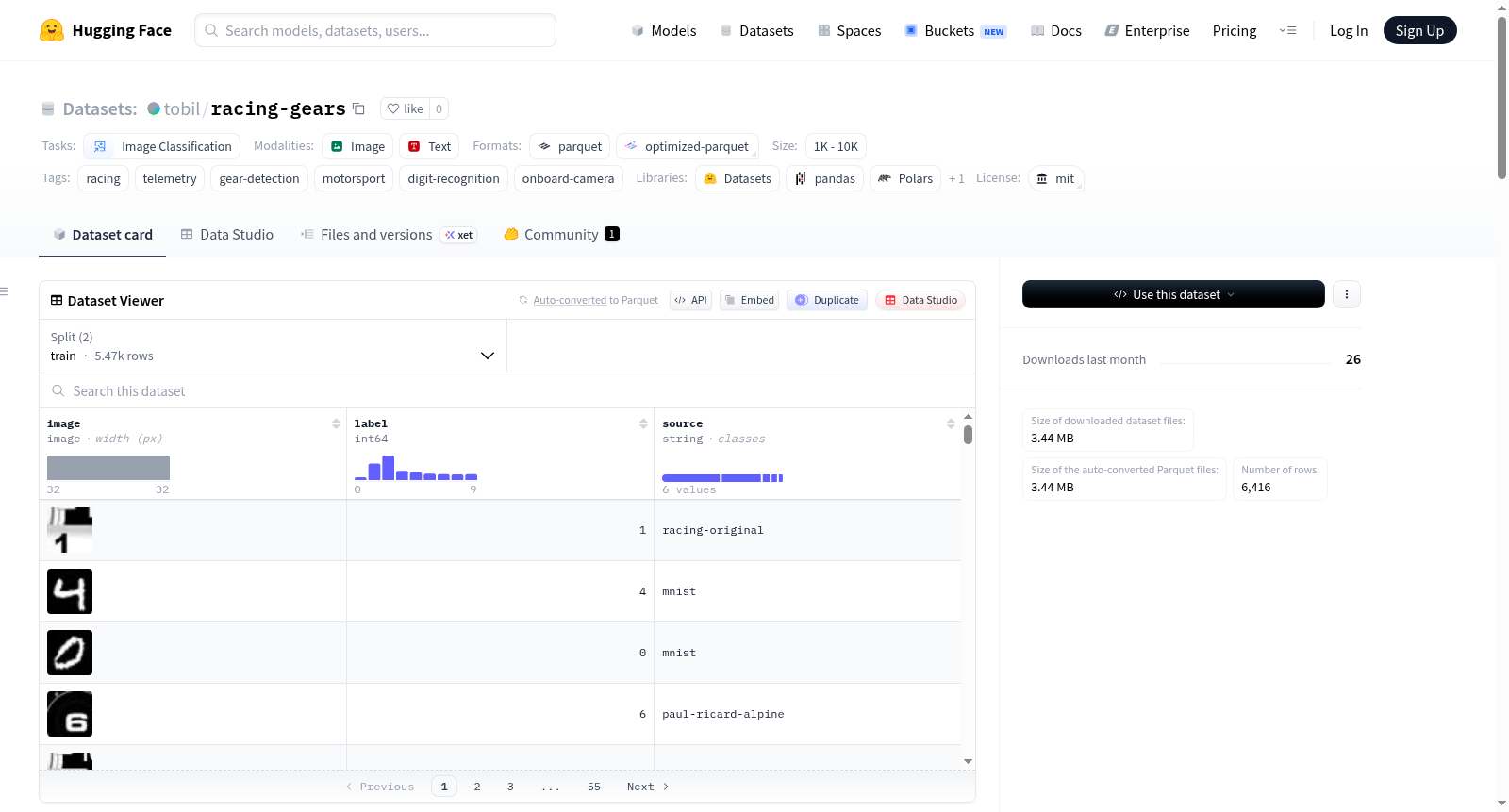Click the digit-recognition tag

(454, 178)
